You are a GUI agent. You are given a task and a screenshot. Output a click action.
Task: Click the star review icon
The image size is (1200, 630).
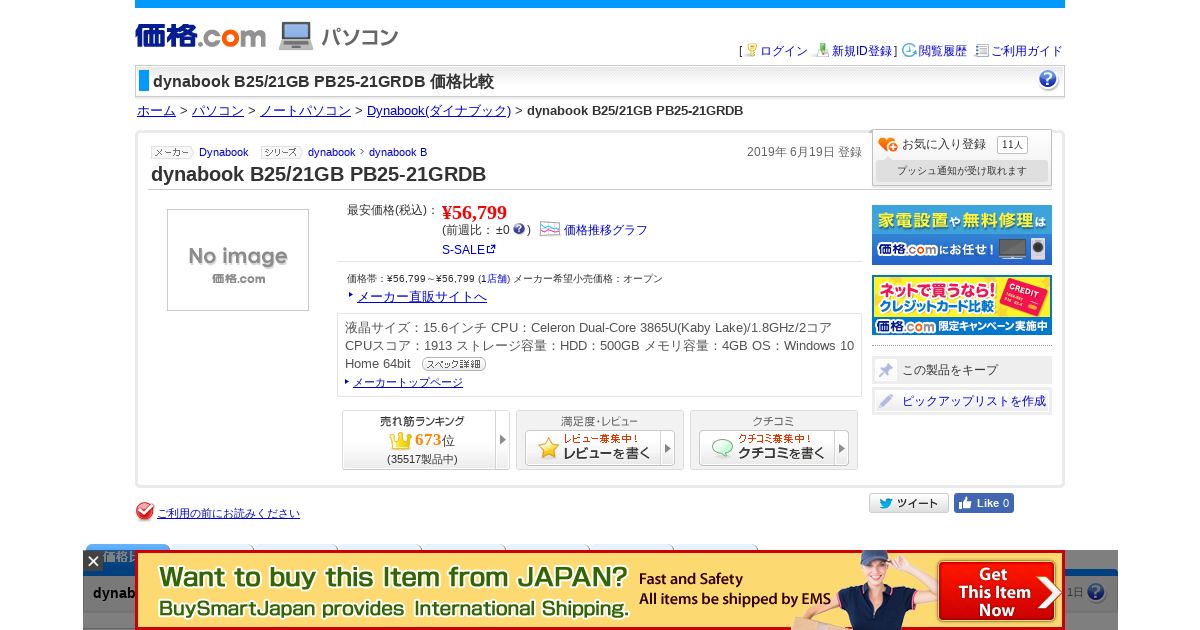548,448
